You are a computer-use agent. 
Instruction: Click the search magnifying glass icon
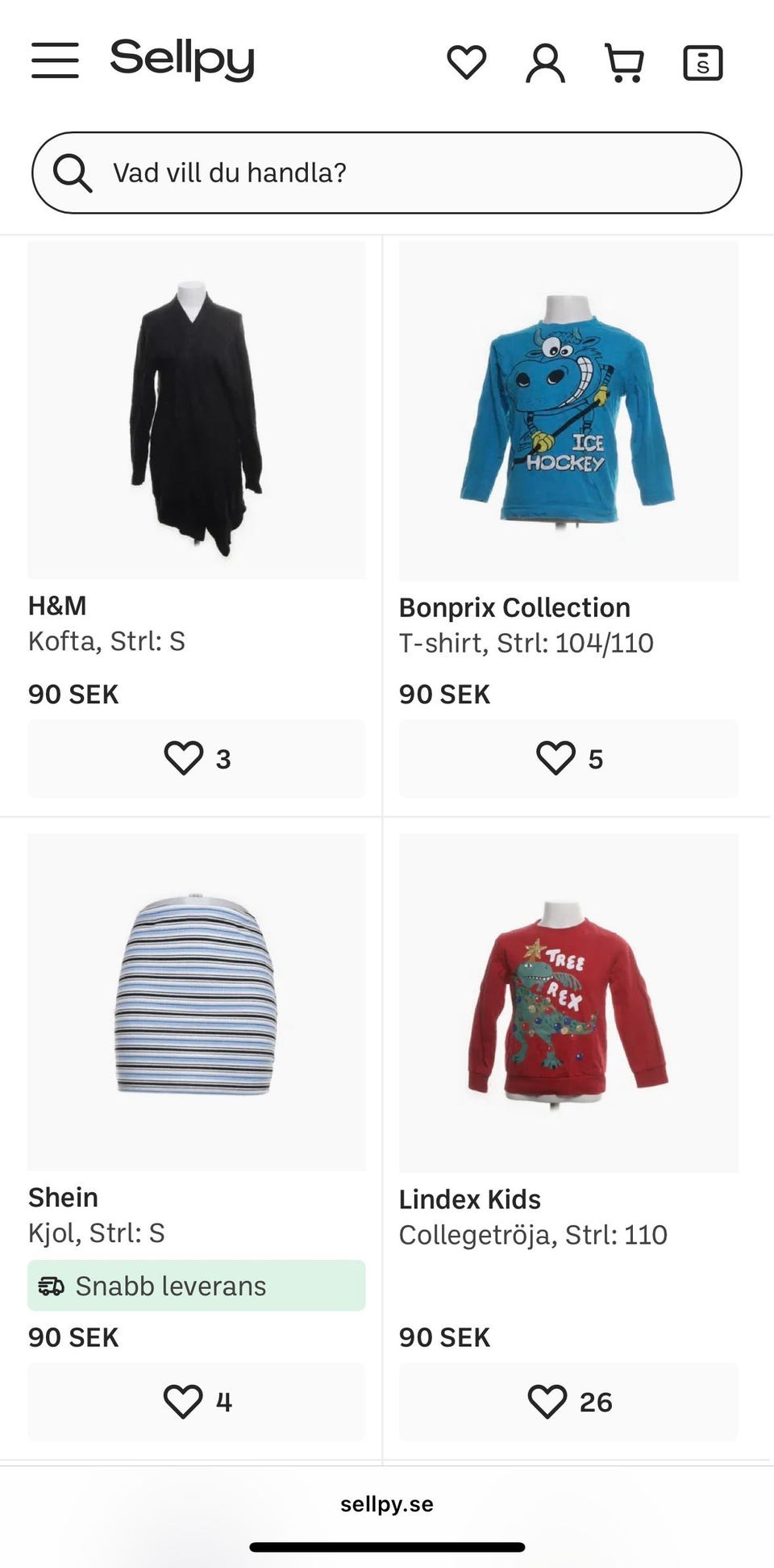click(73, 173)
